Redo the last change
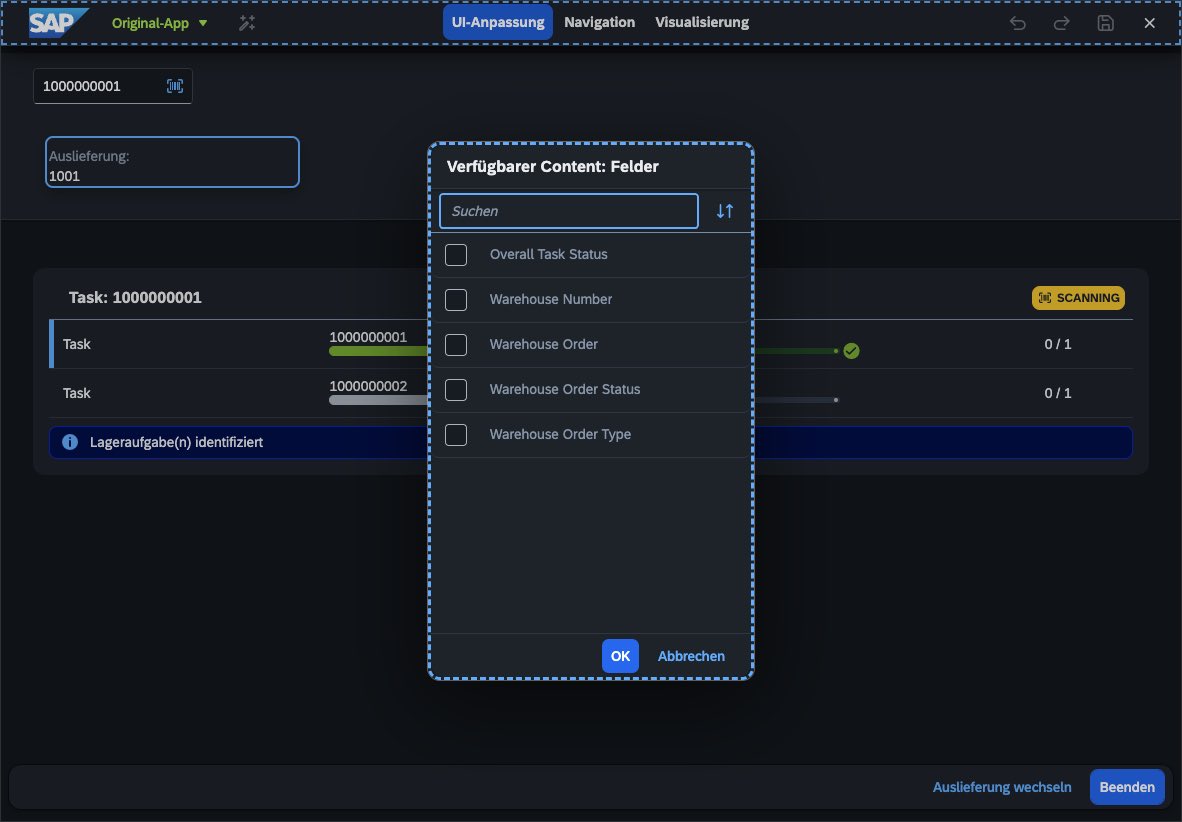The width and height of the screenshot is (1182, 822). (1061, 23)
